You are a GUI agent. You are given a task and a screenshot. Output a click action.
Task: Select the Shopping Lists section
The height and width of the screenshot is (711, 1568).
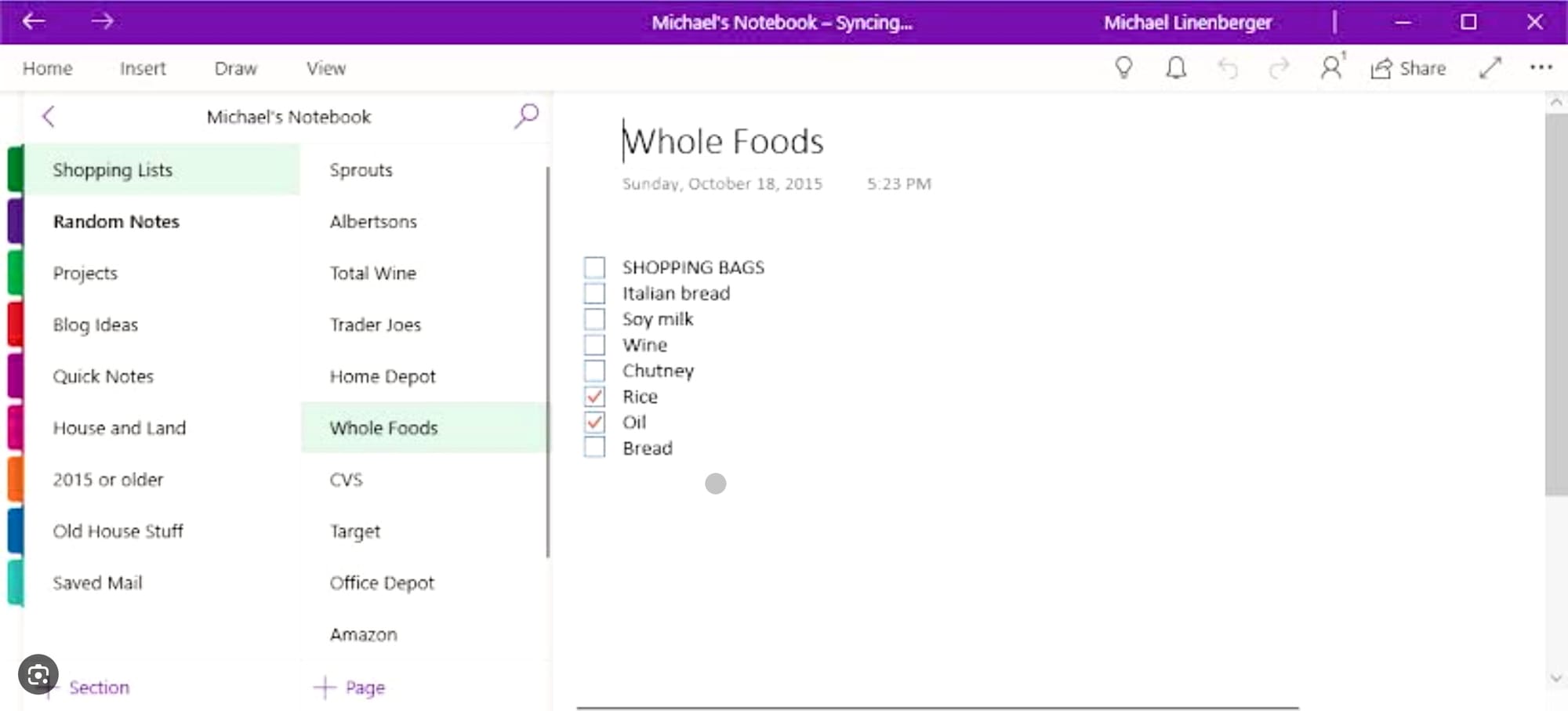(x=162, y=169)
